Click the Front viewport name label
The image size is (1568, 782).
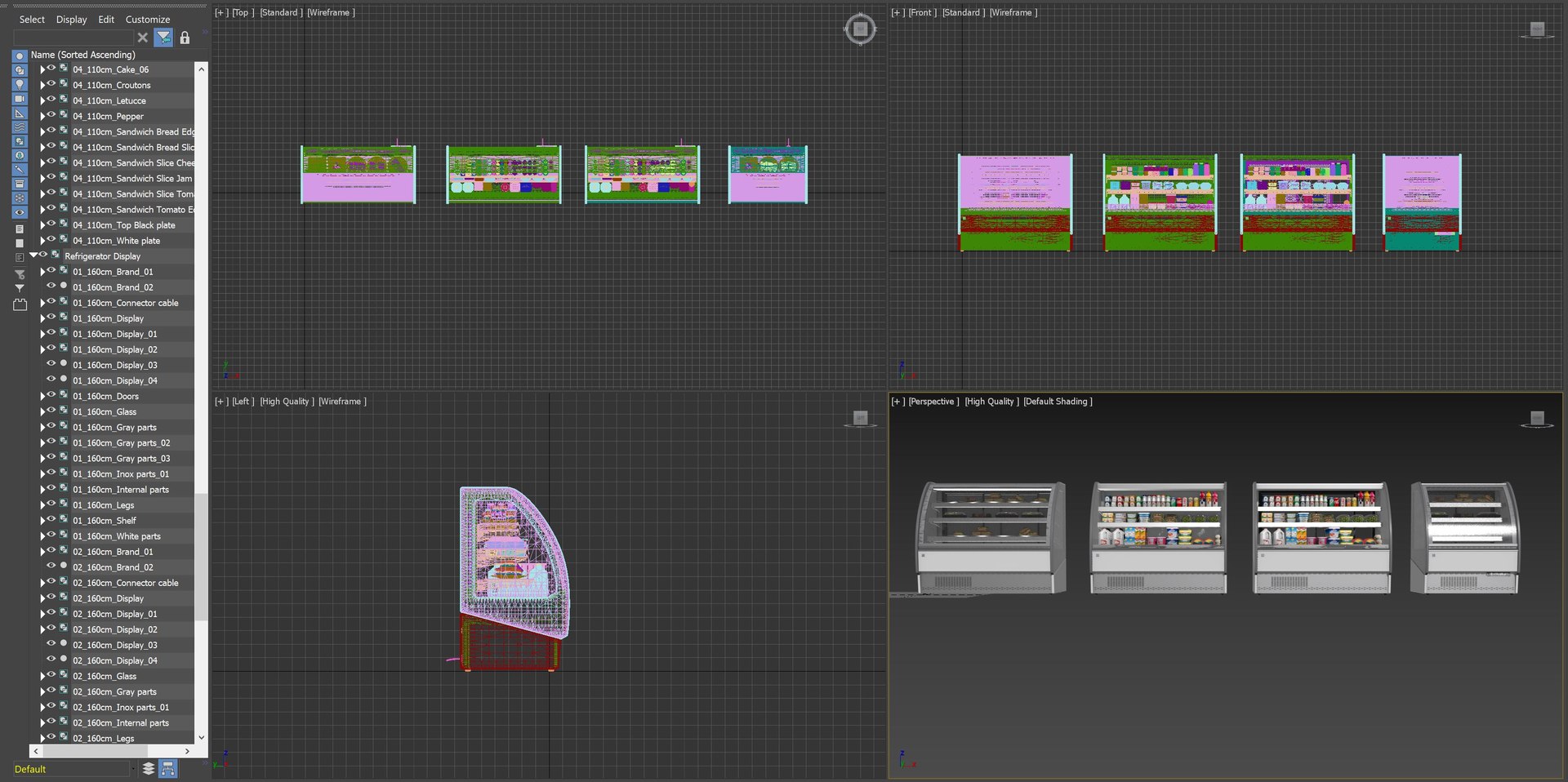(923, 12)
